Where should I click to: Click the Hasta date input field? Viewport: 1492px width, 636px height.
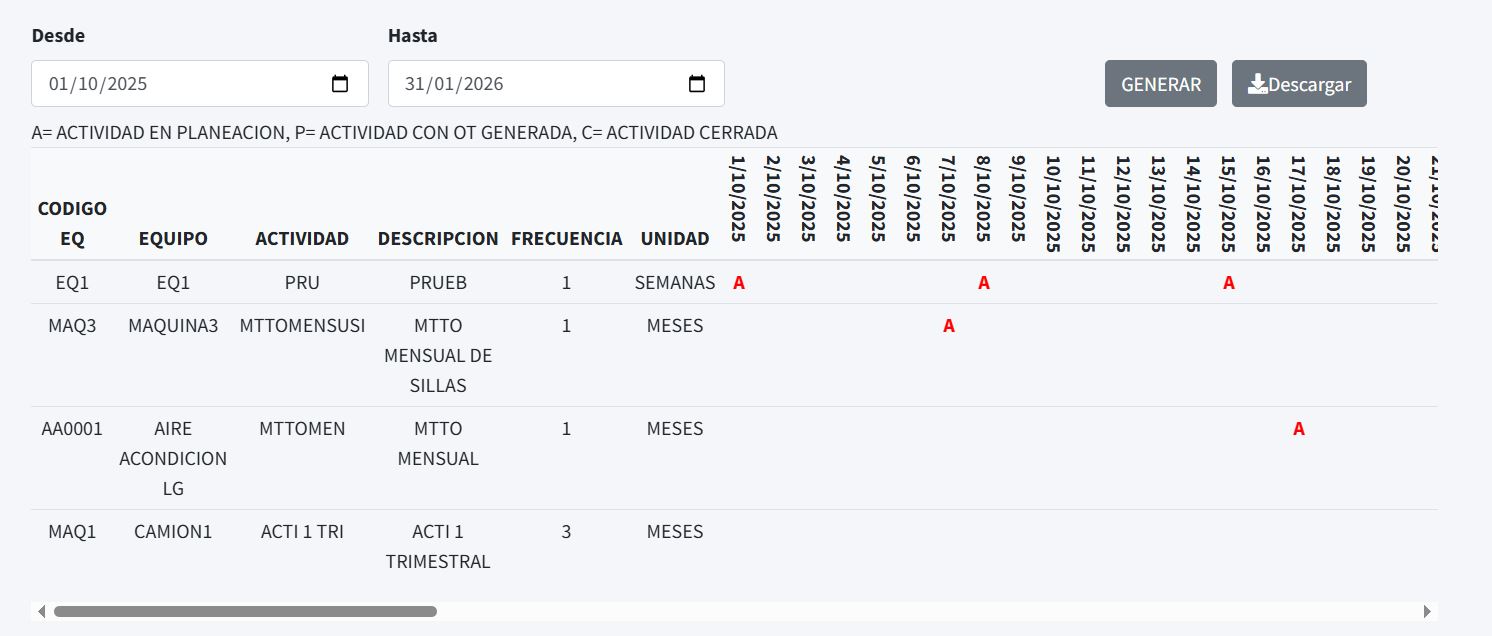click(556, 84)
